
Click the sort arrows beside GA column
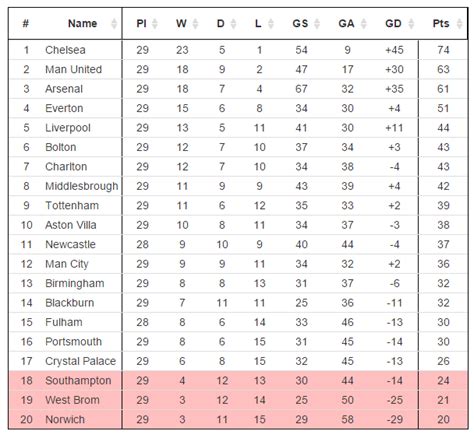[x=364, y=24]
